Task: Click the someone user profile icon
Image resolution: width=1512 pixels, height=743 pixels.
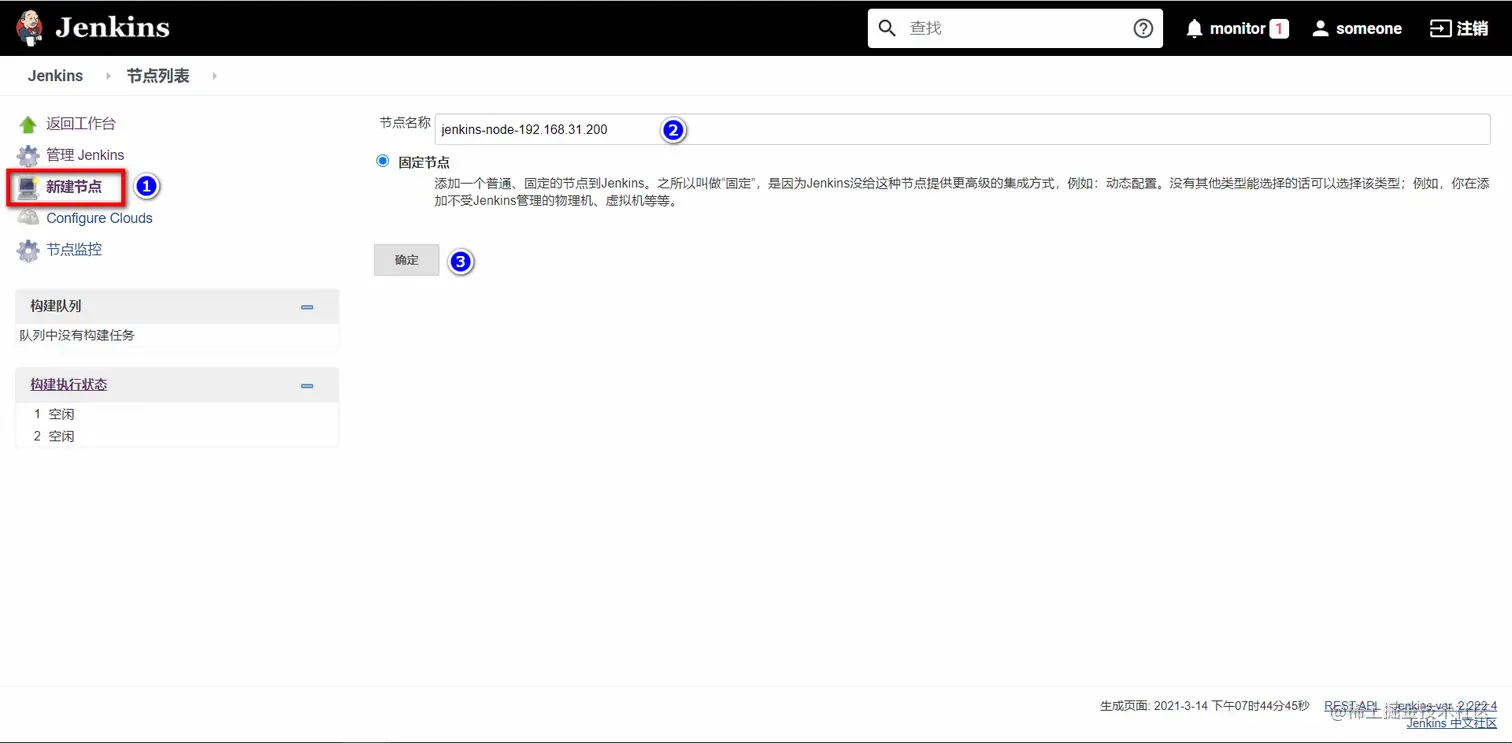Action: [1320, 28]
